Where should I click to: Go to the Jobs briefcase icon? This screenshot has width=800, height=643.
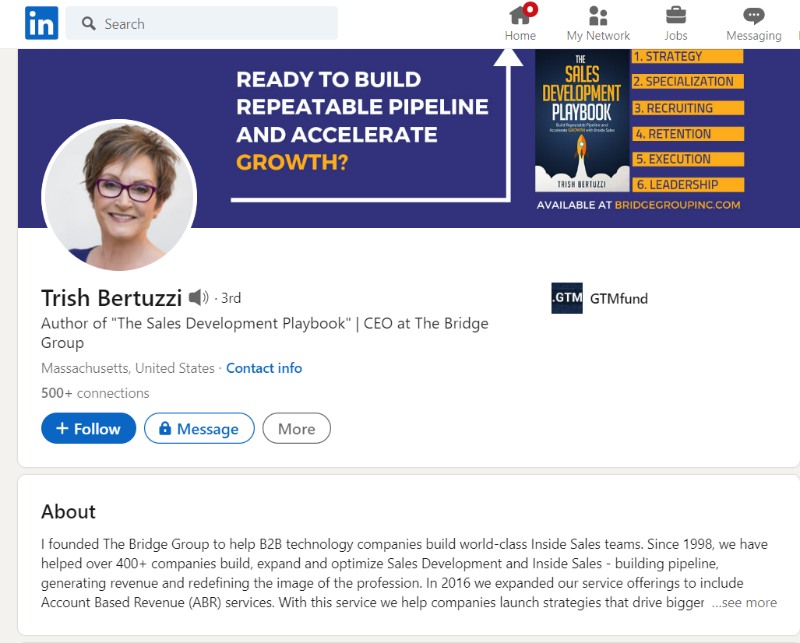676,16
